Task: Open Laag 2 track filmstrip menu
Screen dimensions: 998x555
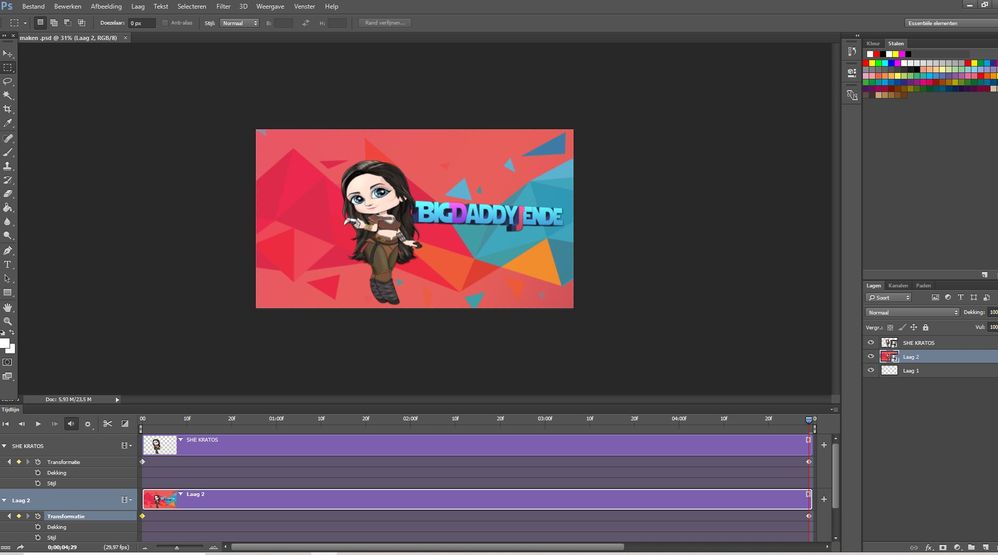Action: click(126, 500)
